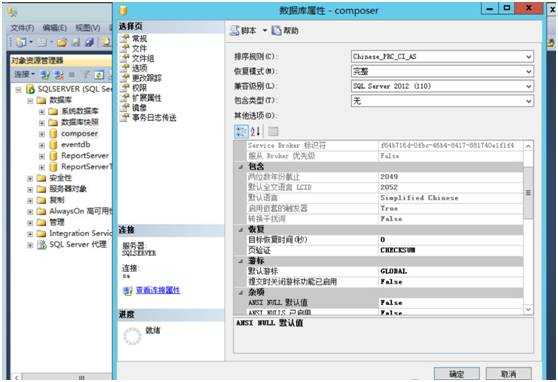This screenshot has width=558, height=382.
Task: Sort property grid alphabetically
Action: 255,131
